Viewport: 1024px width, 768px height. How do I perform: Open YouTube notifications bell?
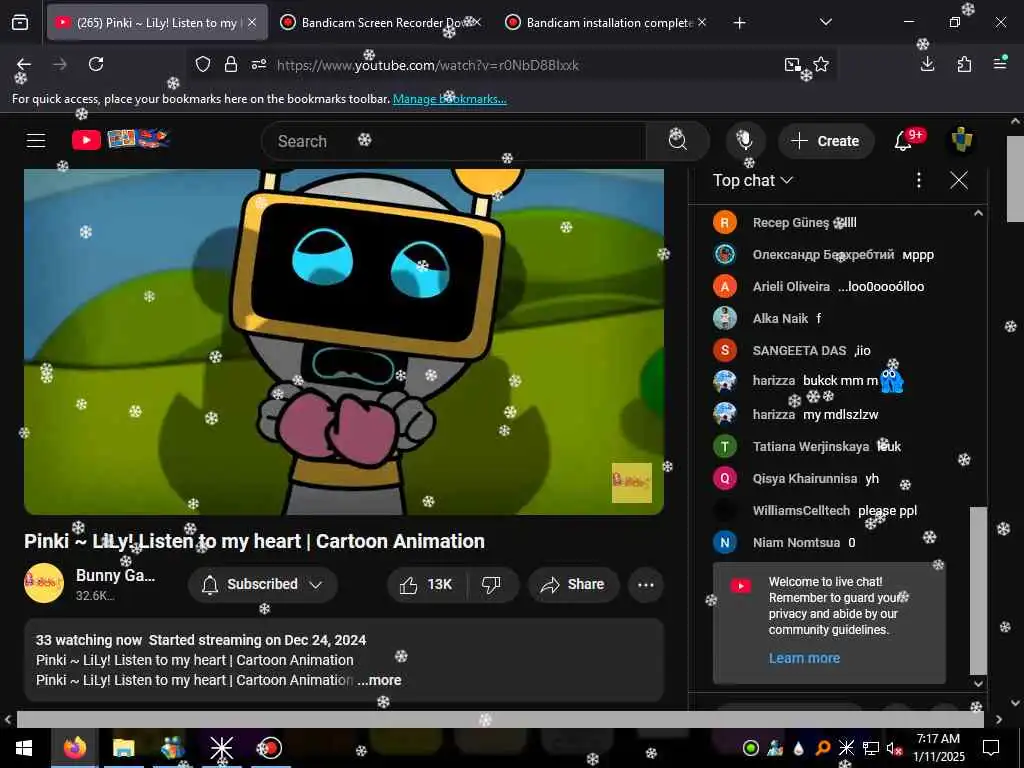(x=903, y=140)
